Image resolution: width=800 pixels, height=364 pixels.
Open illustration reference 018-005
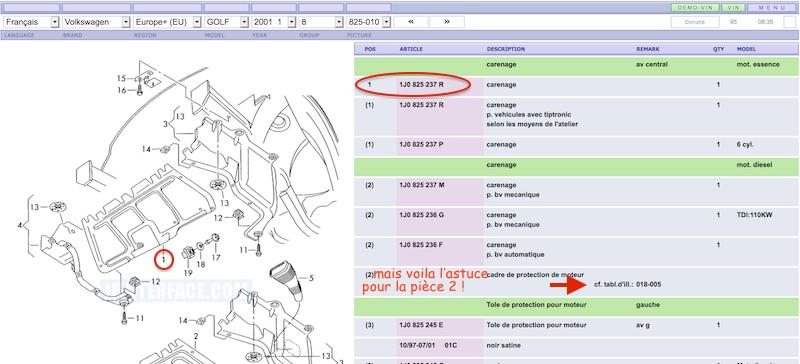648,284
